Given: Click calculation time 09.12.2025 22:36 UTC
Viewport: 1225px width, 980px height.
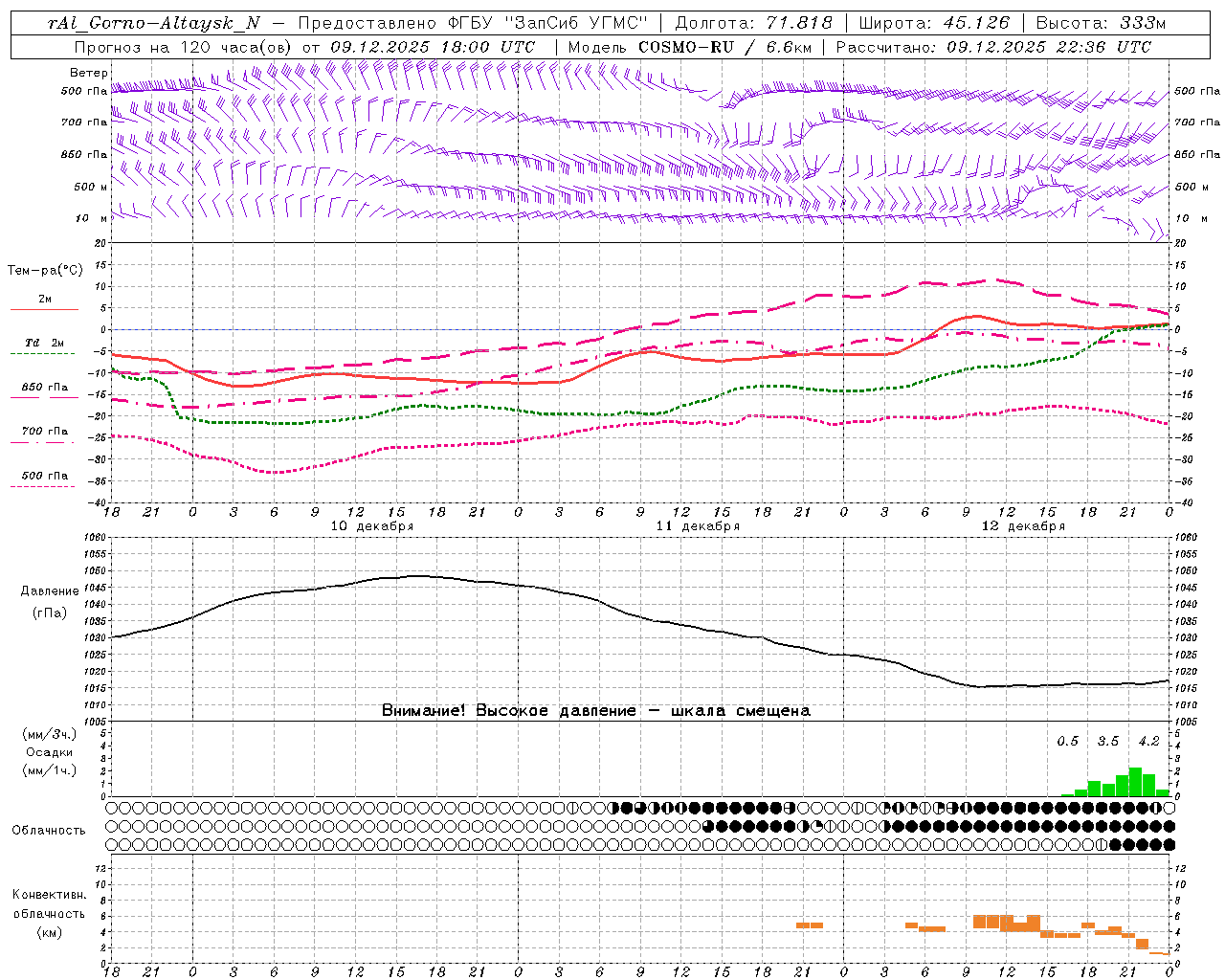Looking at the screenshot, I should [1049, 46].
